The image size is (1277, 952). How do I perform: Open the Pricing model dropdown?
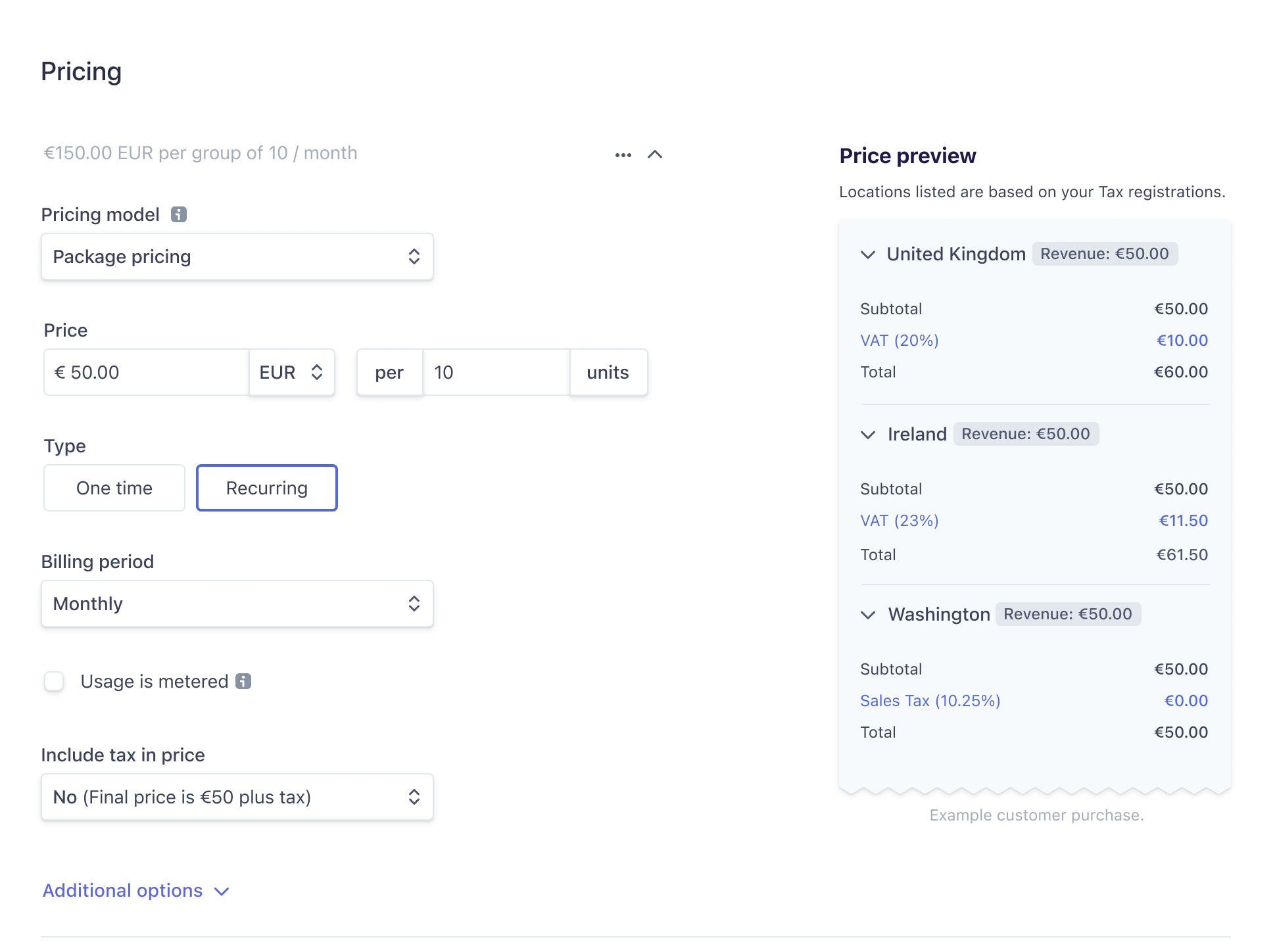[x=237, y=256]
